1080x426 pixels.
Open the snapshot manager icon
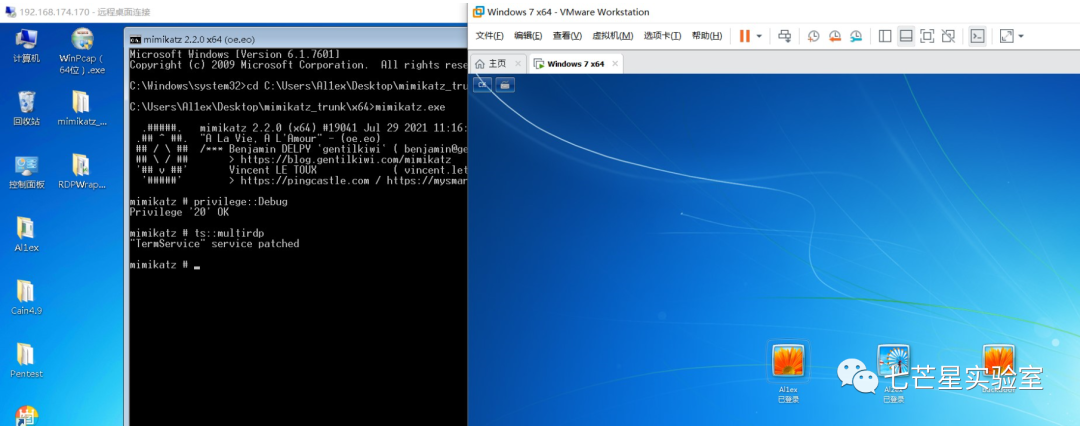[x=856, y=36]
